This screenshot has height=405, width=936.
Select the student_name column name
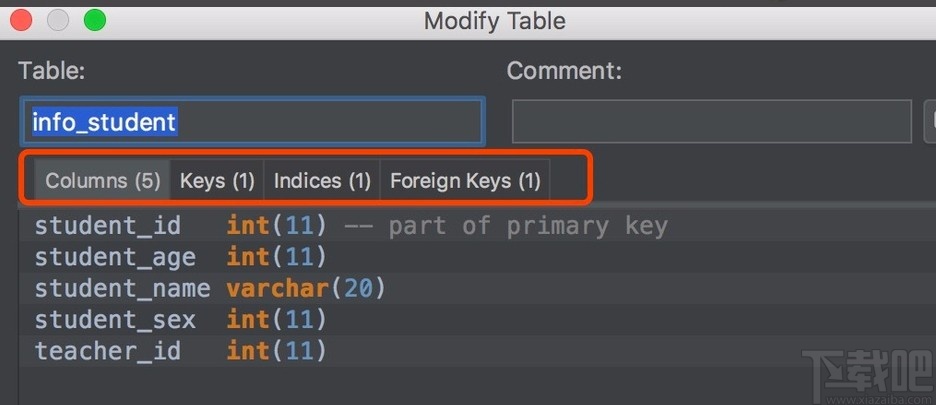122,289
